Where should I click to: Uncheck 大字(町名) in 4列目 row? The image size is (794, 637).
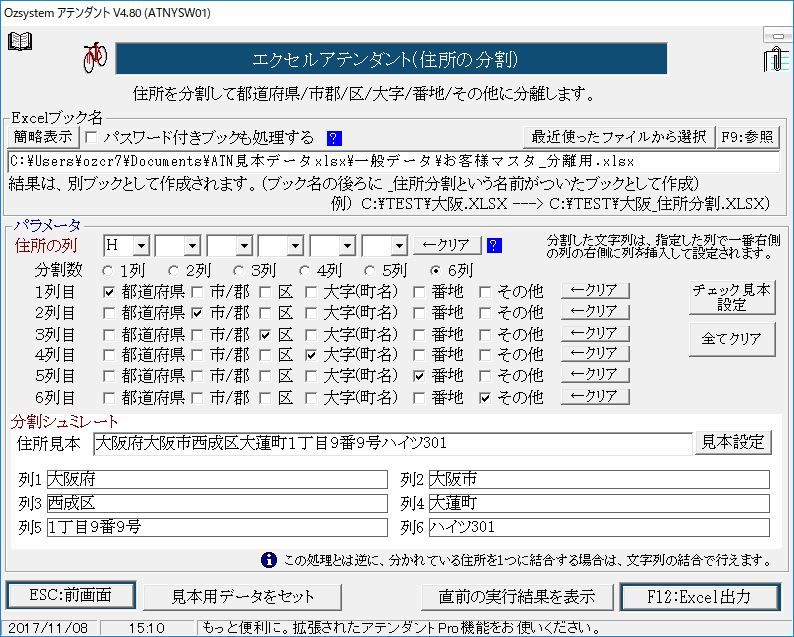coord(311,355)
